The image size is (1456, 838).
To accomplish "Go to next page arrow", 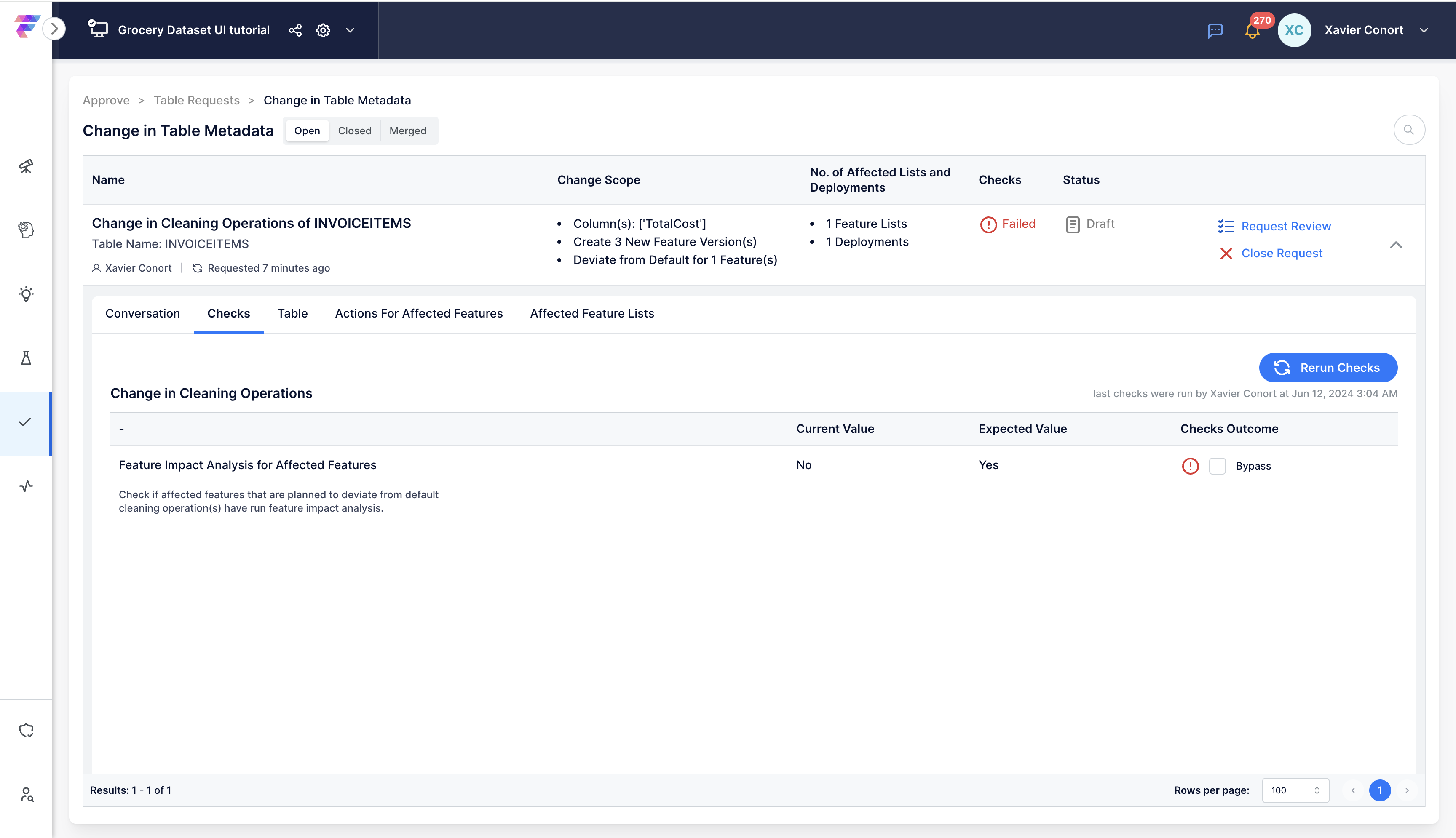I will click(1406, 790).
